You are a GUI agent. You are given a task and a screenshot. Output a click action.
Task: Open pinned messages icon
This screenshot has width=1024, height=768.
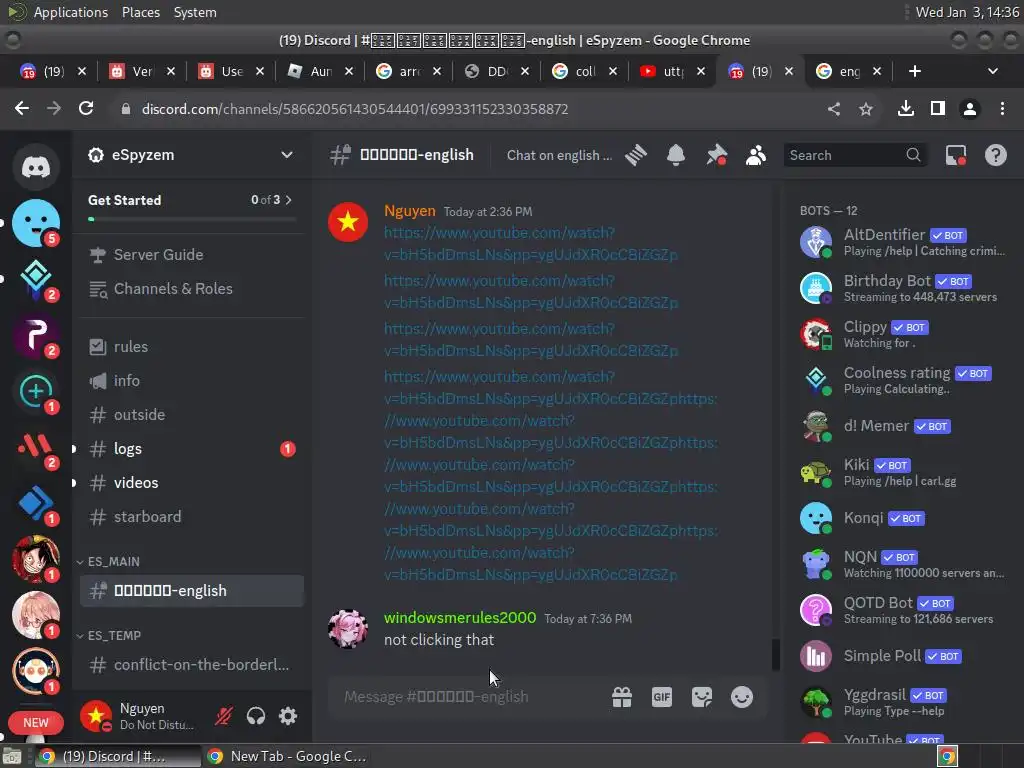(716, 155)
